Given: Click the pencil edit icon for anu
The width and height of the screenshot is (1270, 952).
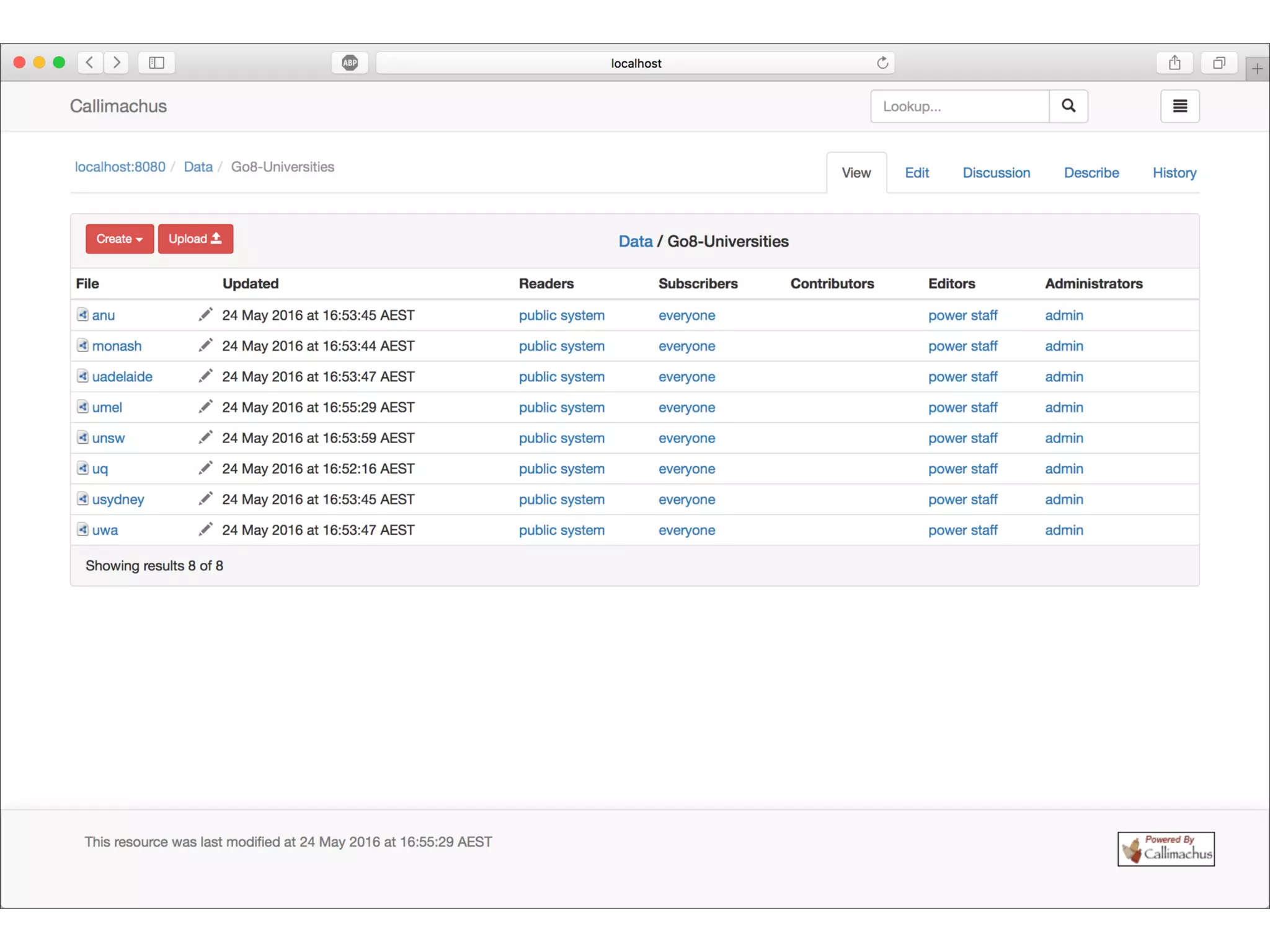Looking at the screenshot, I should pyautogui.click(x=205, y=315).
